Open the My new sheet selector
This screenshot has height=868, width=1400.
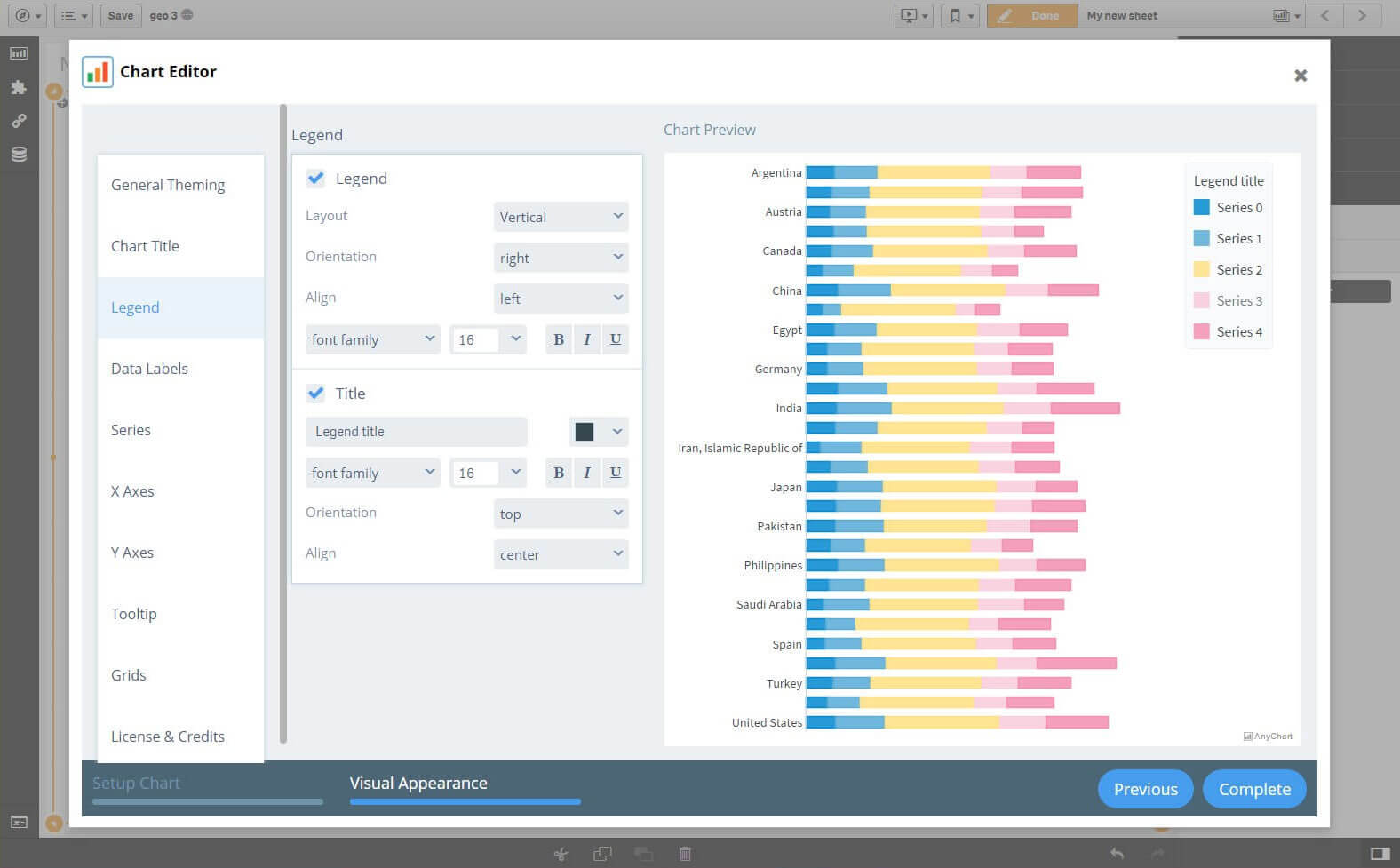pyautogui.click(x=1192, y=15)
